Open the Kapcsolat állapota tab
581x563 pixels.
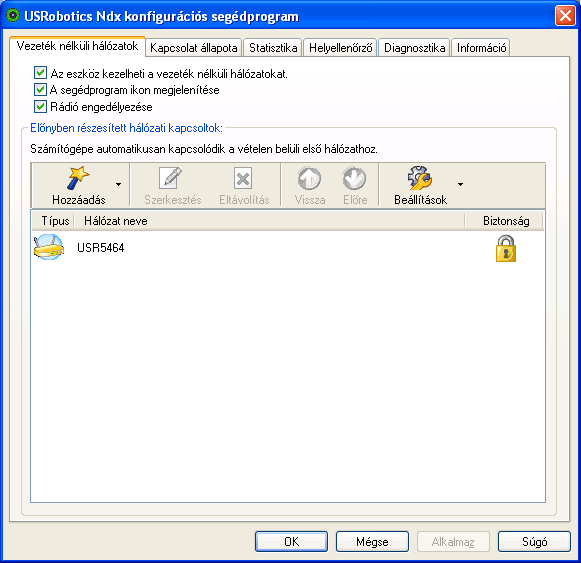(193, 48)
